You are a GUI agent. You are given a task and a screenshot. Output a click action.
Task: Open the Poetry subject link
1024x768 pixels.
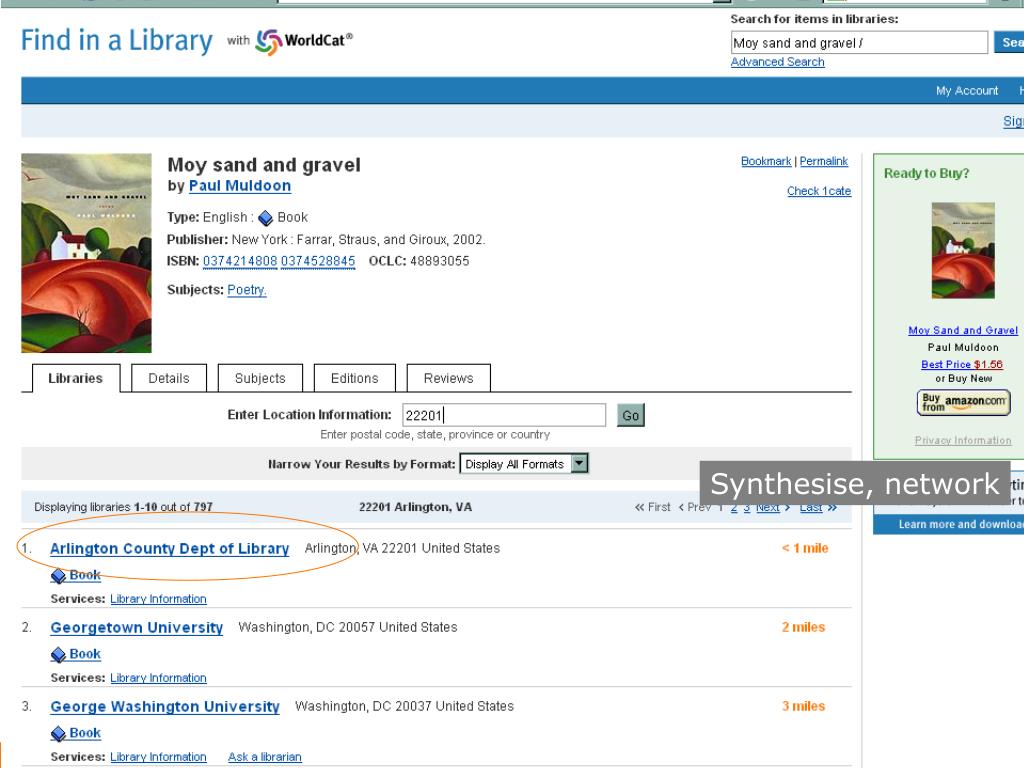(247, 290)
